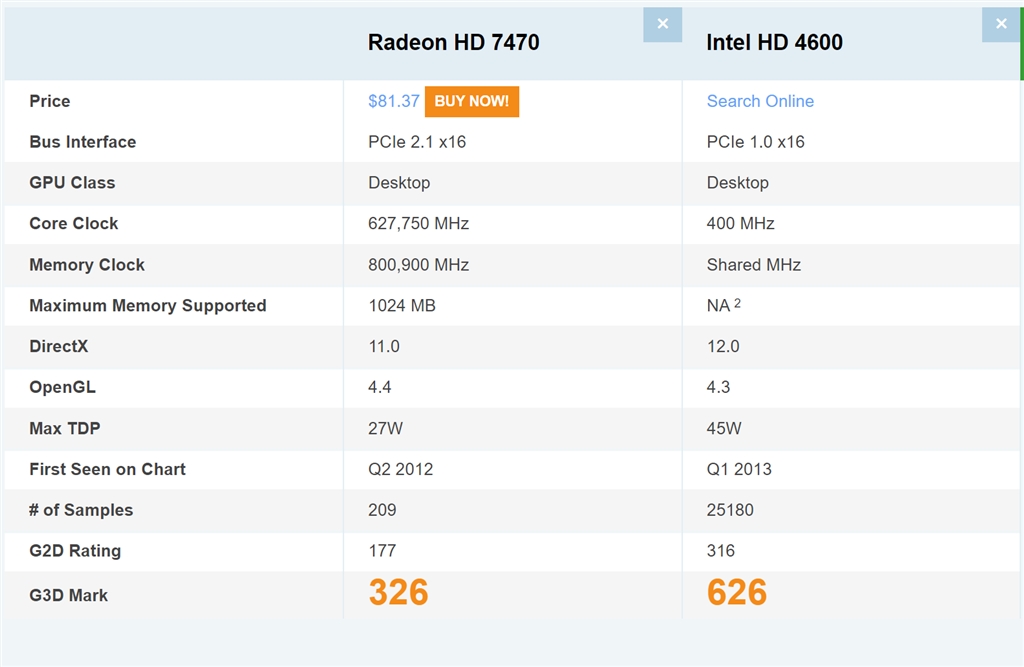Click the Intel HD 4600 heading
This screenshot has width=1024, height=667.
pos(774,42)
